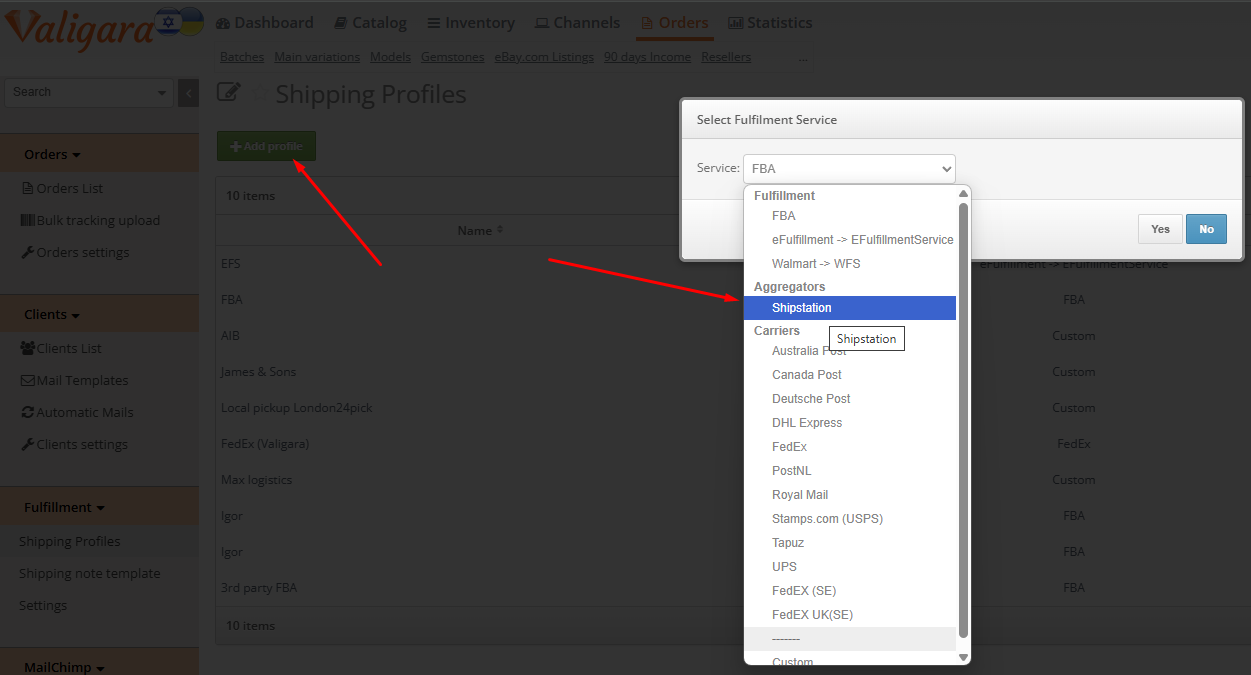Collapse the Fulfillment sidebar section
1251x675 pixels.
point(64,507)
